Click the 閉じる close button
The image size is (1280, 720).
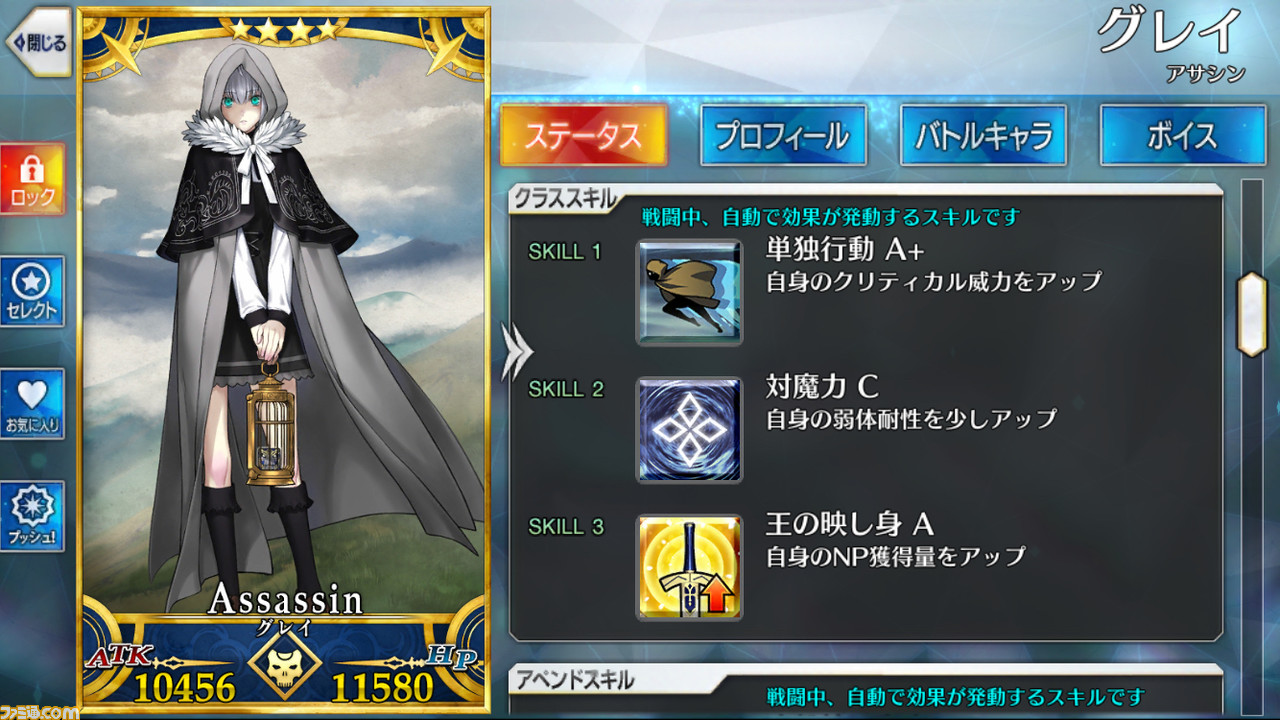pyautogui.click(x=38, y=42)
